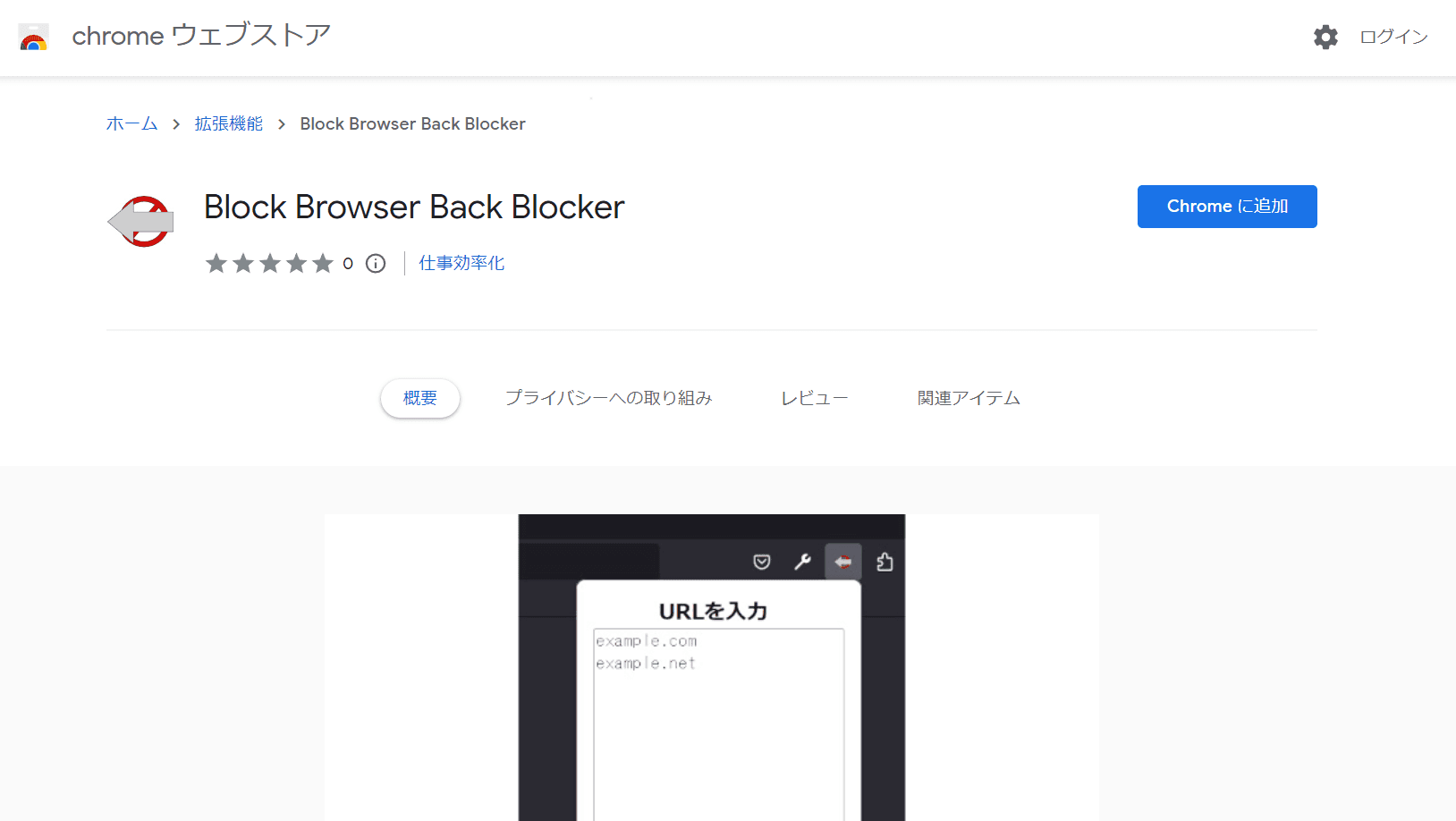Open the 関連アイテム tab
This screenshot has height=821, width=1456.
(x=969, y=398)
